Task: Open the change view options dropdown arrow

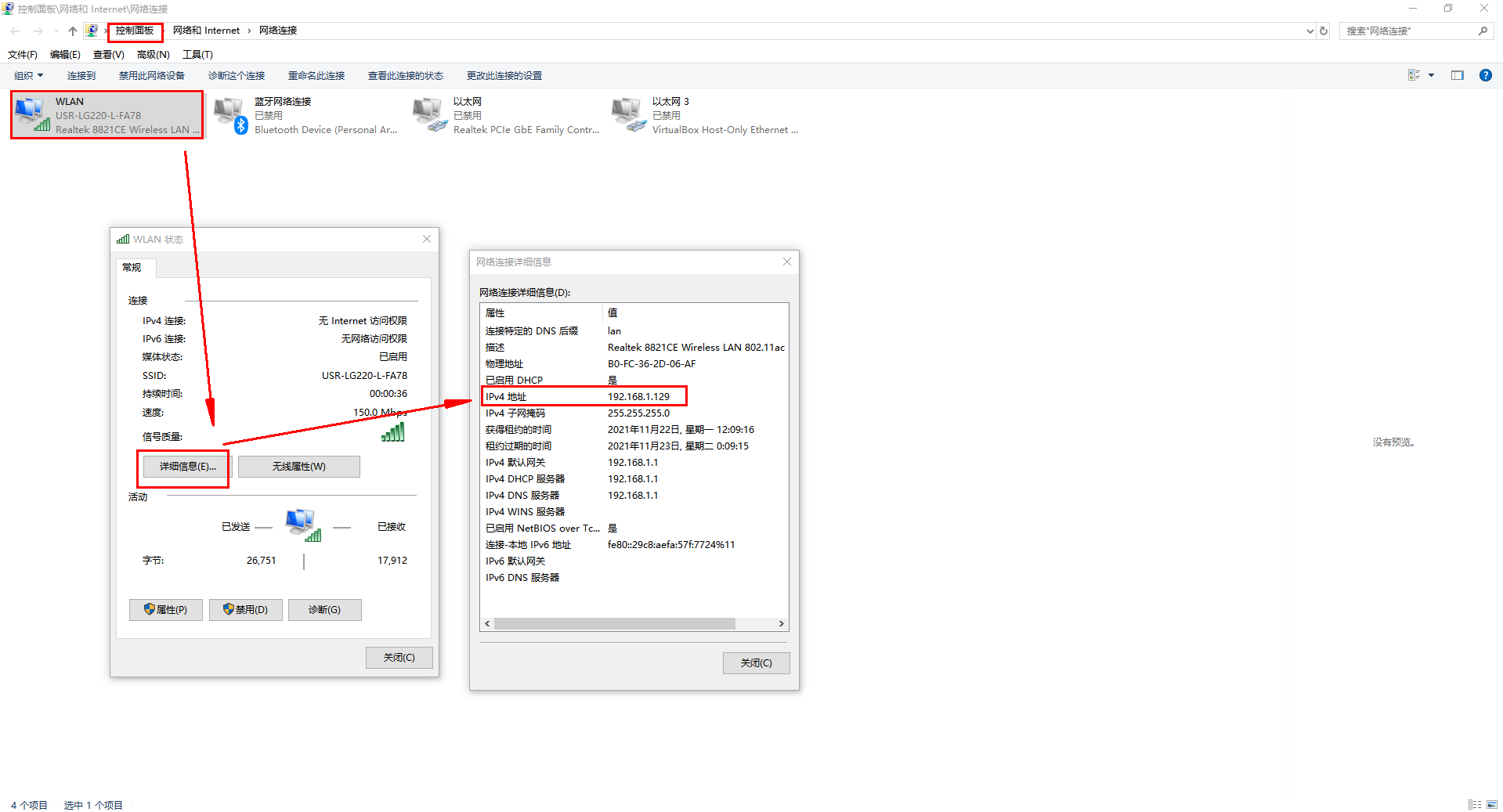Action: (1431, 75)
